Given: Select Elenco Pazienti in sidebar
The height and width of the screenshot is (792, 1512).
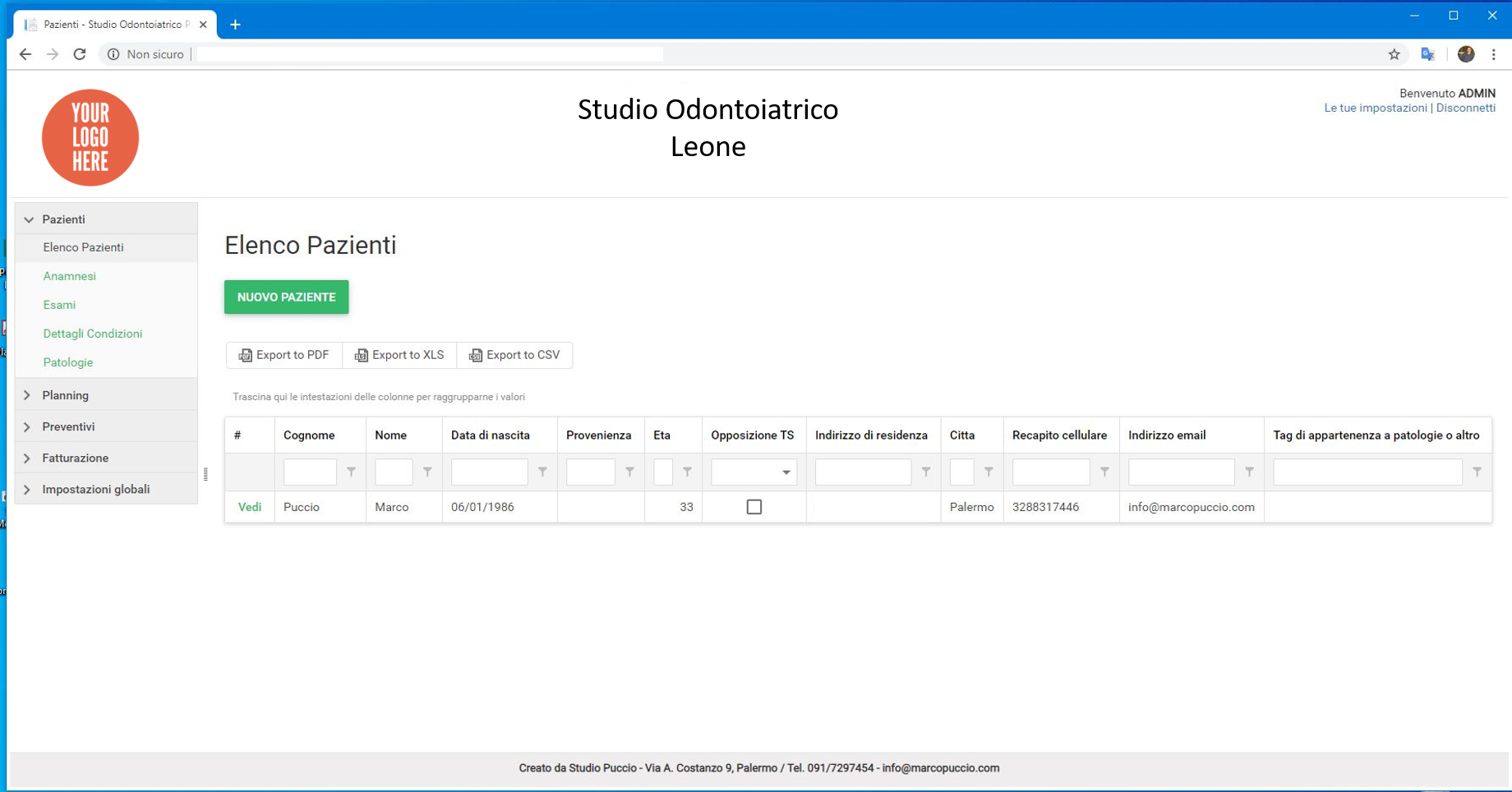Looking at the screenshot, I should click(106, 247).
